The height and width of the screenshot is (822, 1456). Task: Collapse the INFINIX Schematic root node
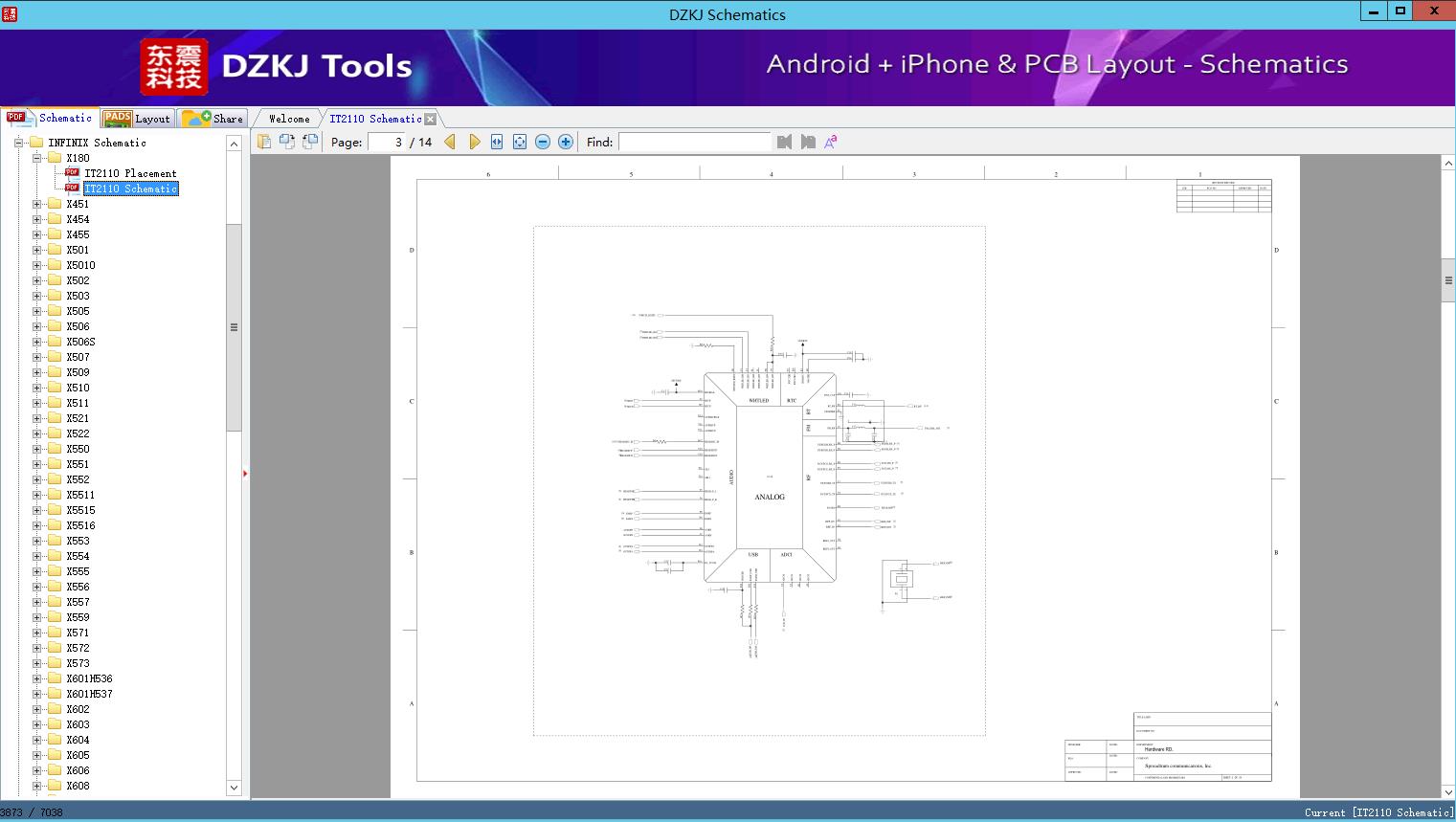pos(18,143)
